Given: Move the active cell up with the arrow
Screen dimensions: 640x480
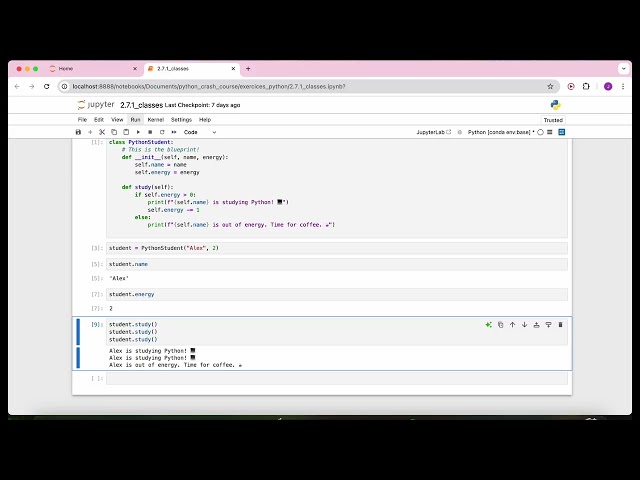Looking at the screenshot, I should (512, 325).
